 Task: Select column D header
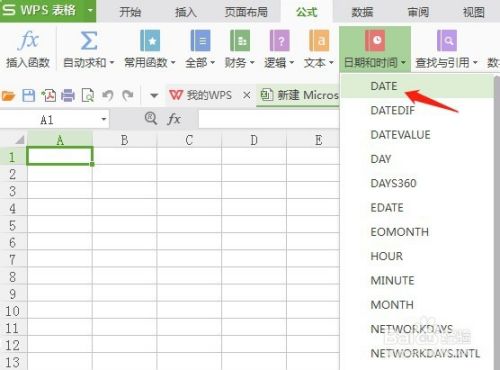(x=254, y=140)
